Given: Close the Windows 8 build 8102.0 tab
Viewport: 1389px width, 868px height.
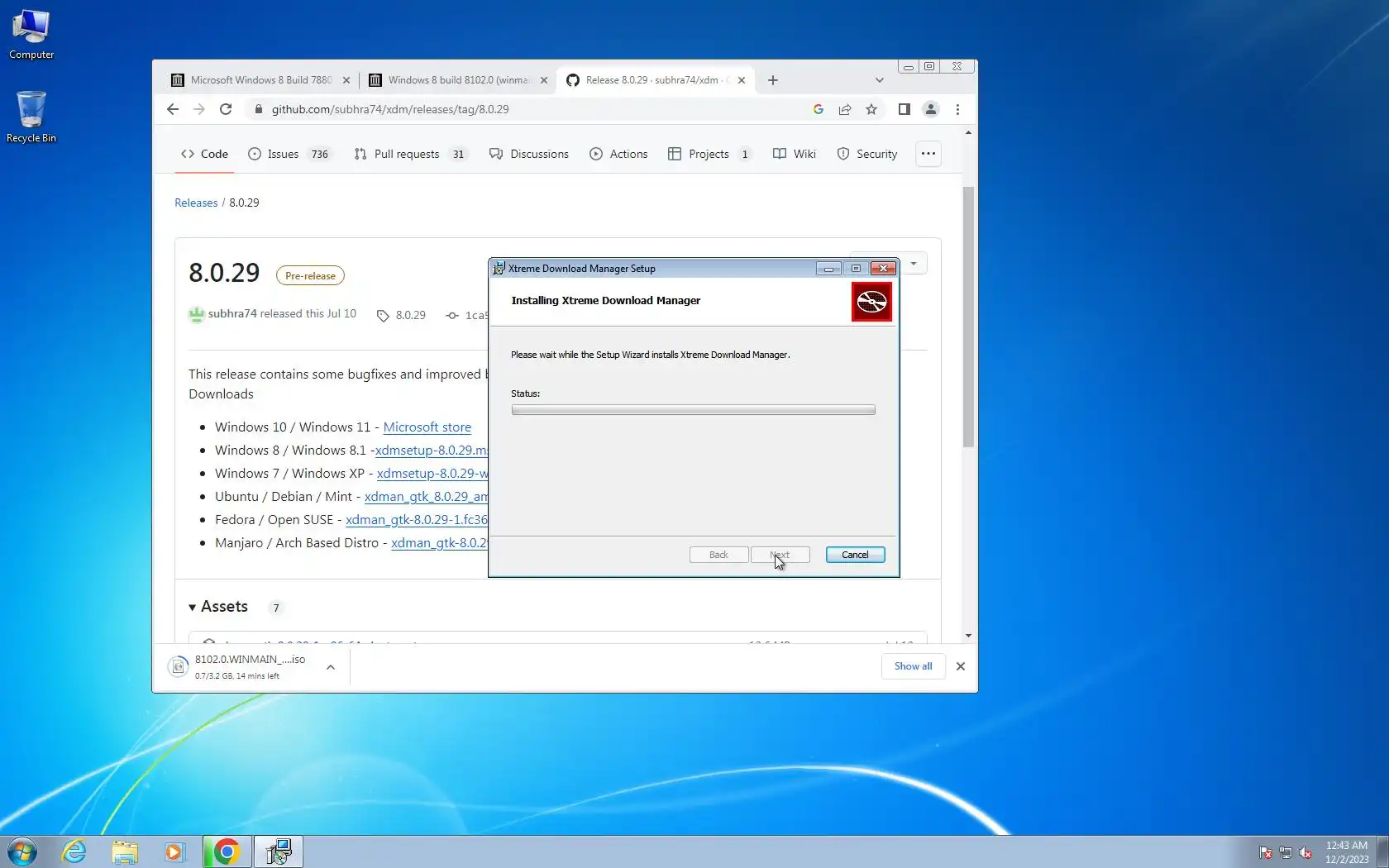Looking at the screenshot, I should pos(544,80).
